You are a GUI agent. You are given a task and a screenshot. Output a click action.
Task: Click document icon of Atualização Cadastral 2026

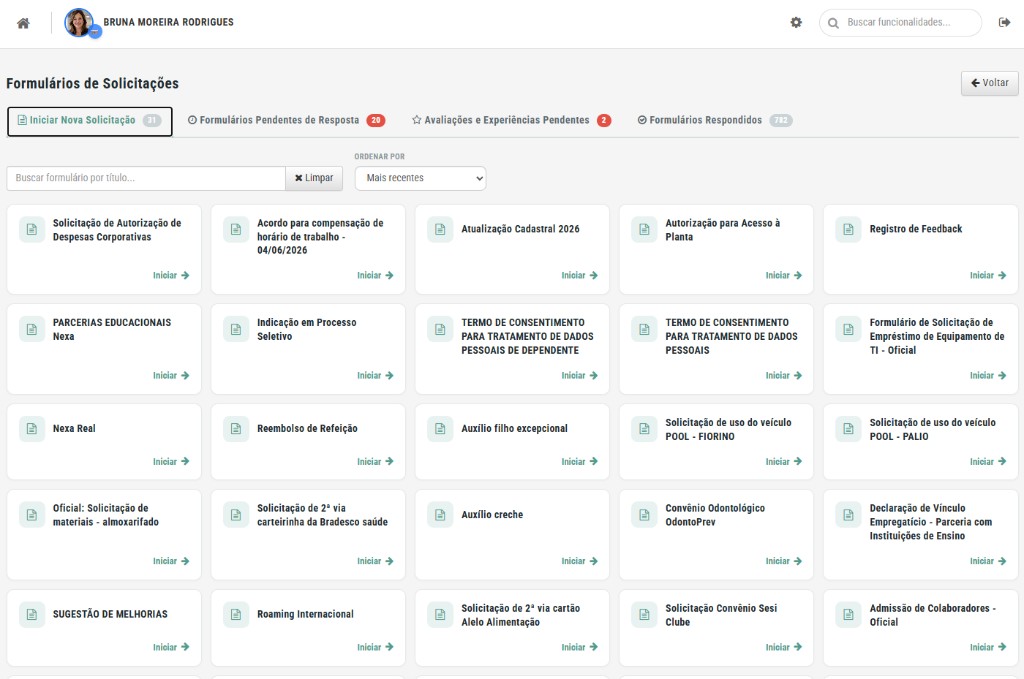pyautogui.click(x=440, y=230)
